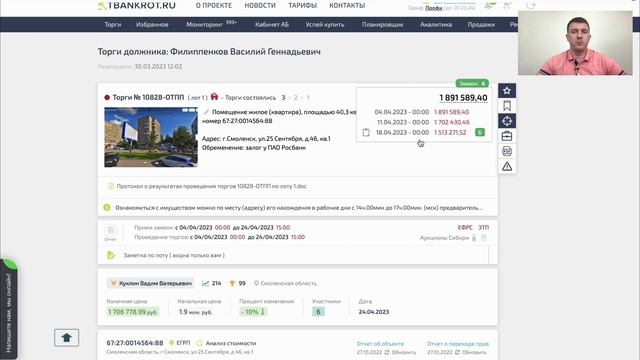Click the warning triangle icon

tap(507, 166)
